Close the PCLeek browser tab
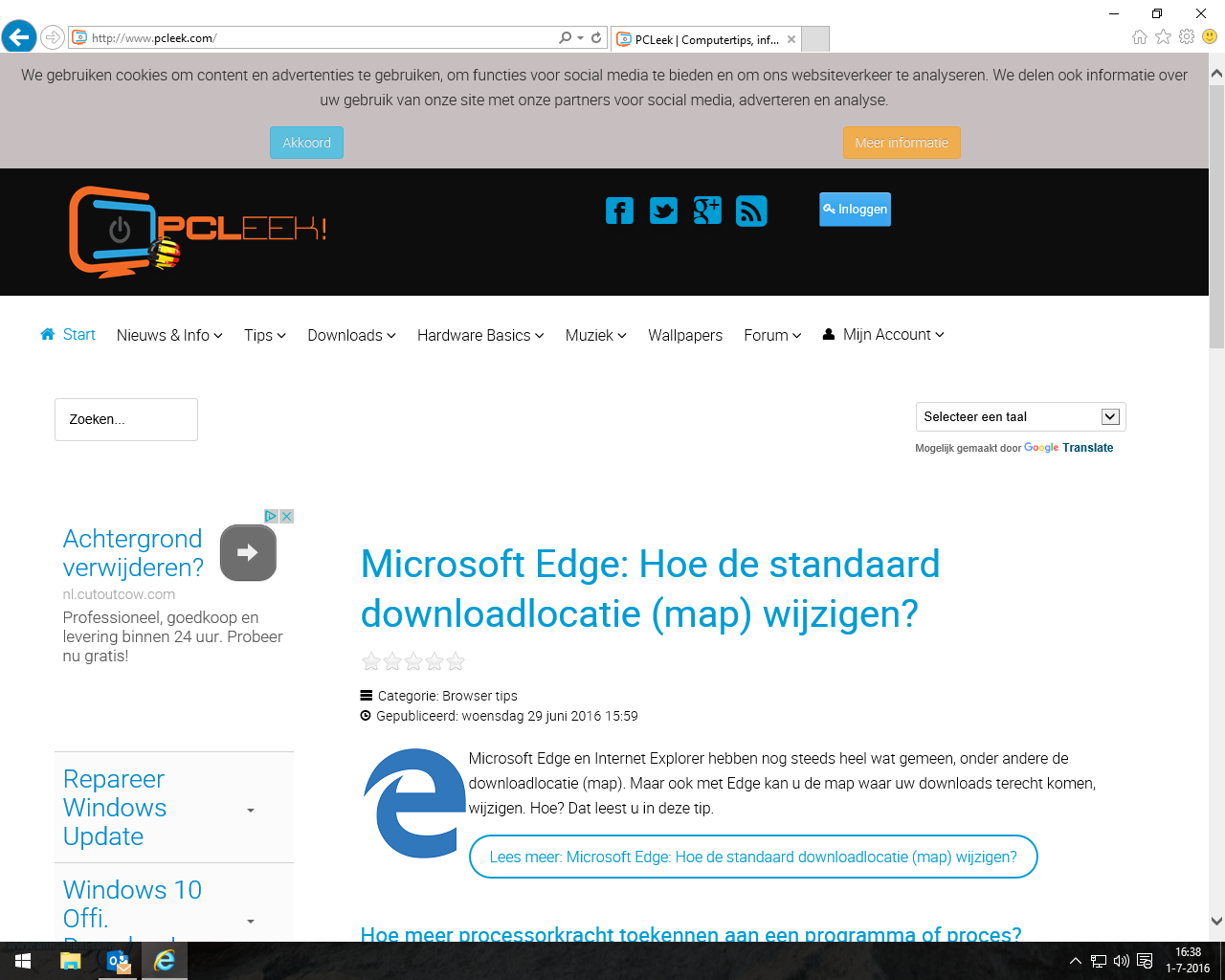This screenshot has width=1225, height=980. pos(791,39)
